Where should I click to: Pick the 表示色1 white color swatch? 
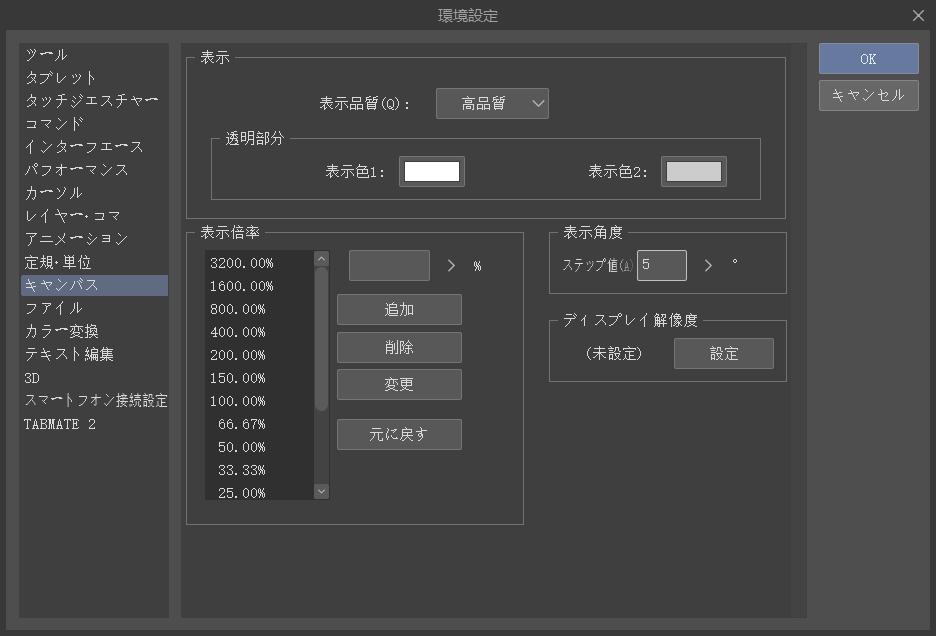(432, 171)
